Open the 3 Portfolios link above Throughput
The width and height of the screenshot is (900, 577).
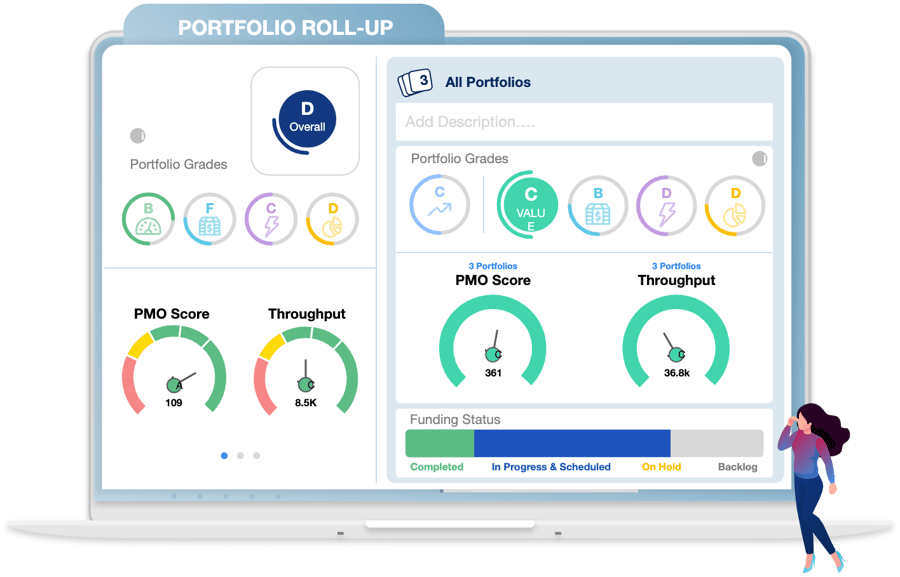click(x=676, y=266)
